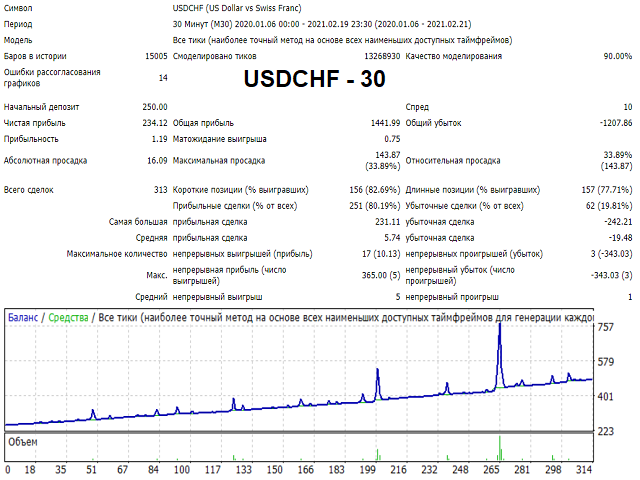Click the Спред value 10
The height and width of the screenshot is (480, 640).
click(x=628, y=107)
